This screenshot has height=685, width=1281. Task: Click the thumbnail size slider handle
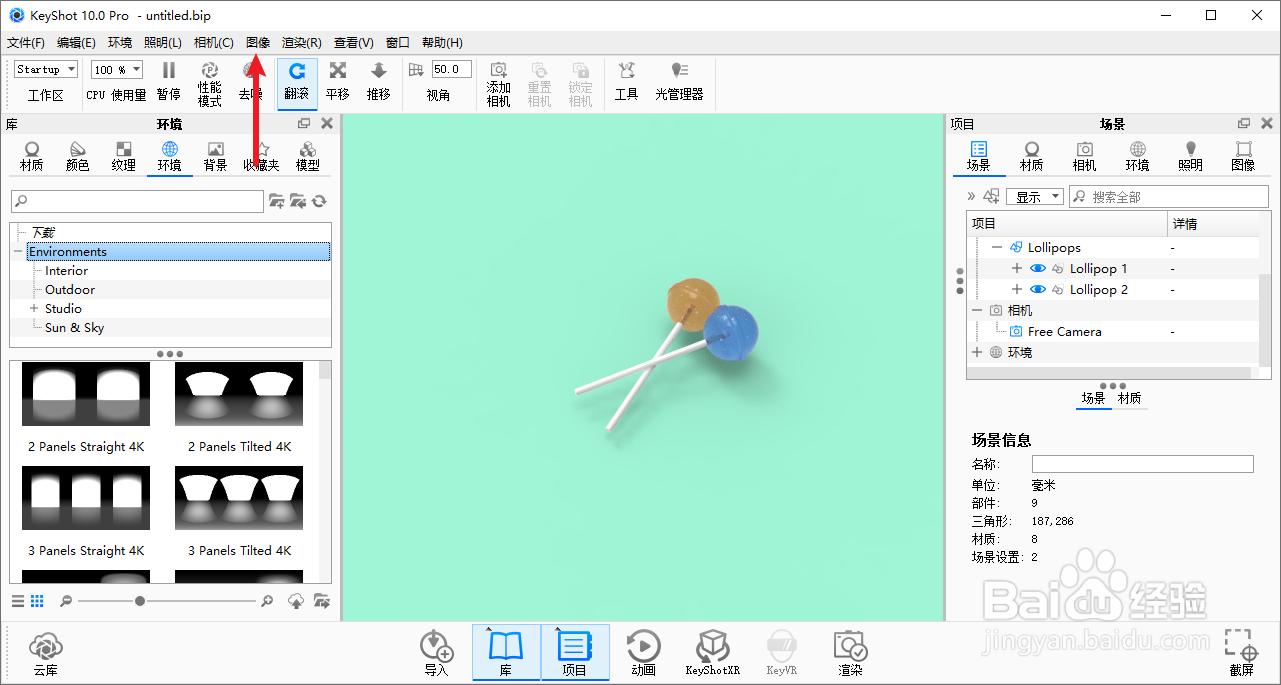(140, 601)
